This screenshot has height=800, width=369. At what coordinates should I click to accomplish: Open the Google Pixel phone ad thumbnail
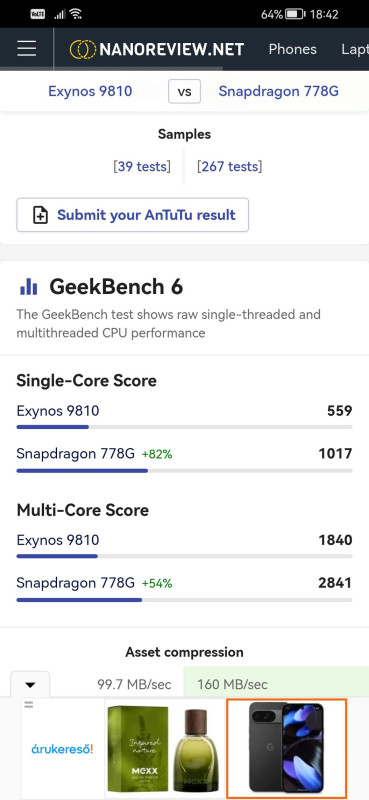click(286, 748)
